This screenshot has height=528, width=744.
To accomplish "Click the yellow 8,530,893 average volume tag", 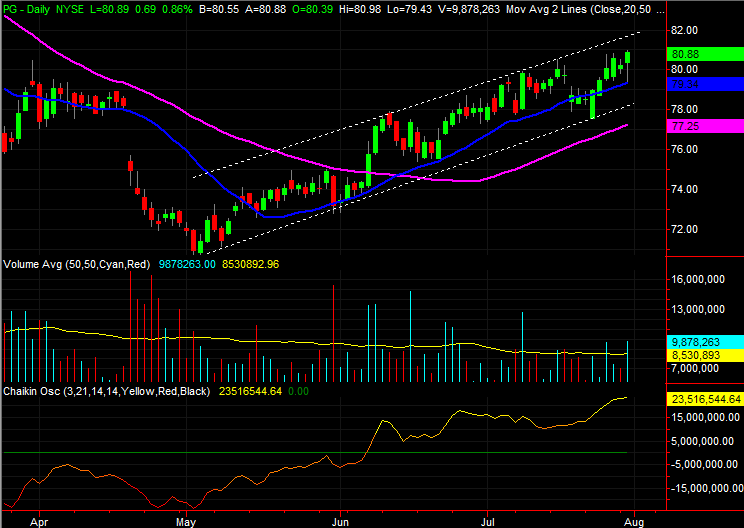I will [705, 355].
